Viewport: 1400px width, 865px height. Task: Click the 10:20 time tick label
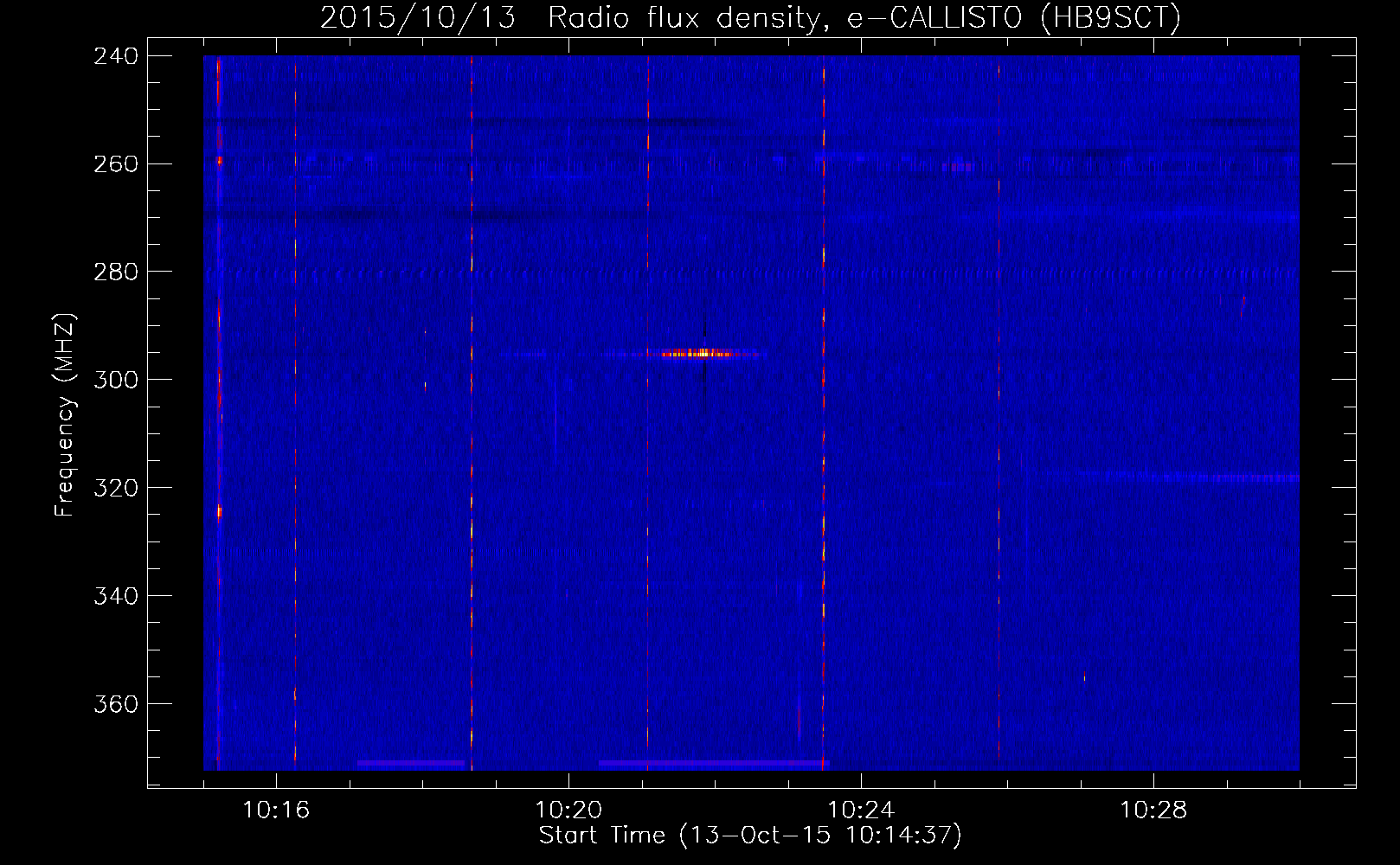coord(568,811)
